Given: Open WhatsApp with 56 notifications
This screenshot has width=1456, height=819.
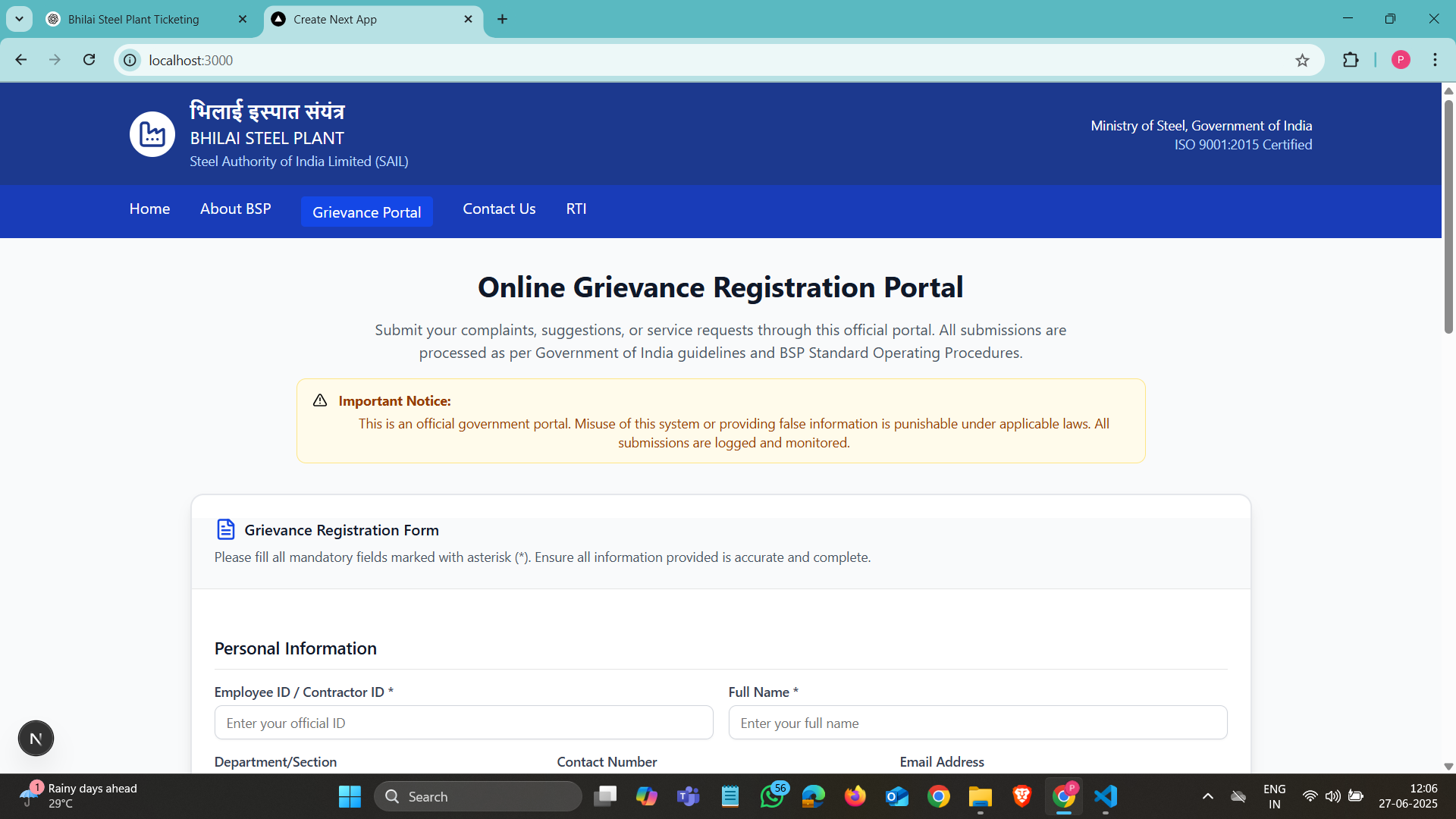Looking at the screenshot, I should click(x=772, y=796).
